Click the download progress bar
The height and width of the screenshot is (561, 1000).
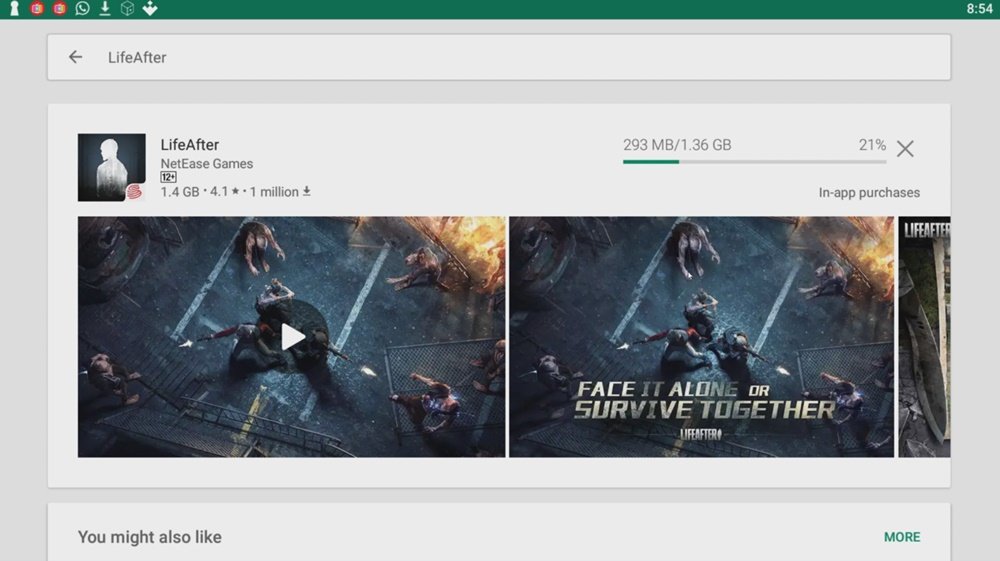(x=754, y=162)
